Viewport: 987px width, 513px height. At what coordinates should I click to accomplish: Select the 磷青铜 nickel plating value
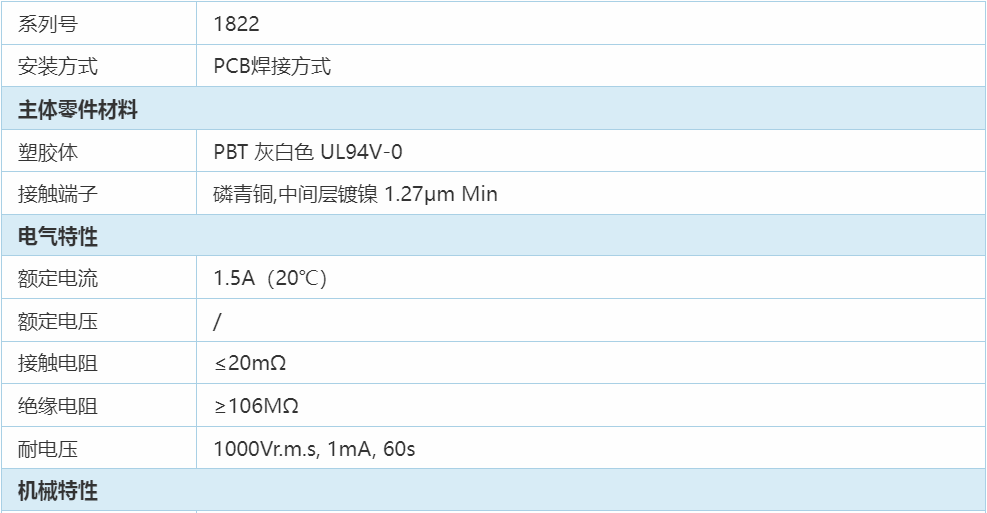pos(356,194)
